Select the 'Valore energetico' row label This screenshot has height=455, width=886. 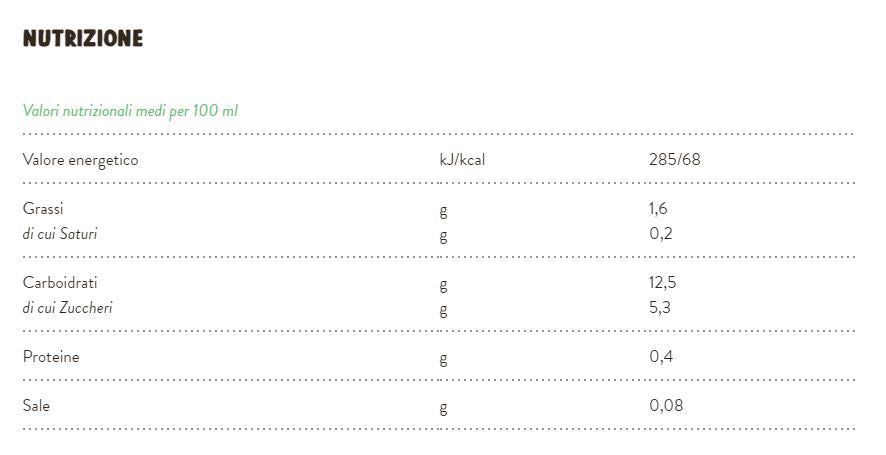pos(80,160)
